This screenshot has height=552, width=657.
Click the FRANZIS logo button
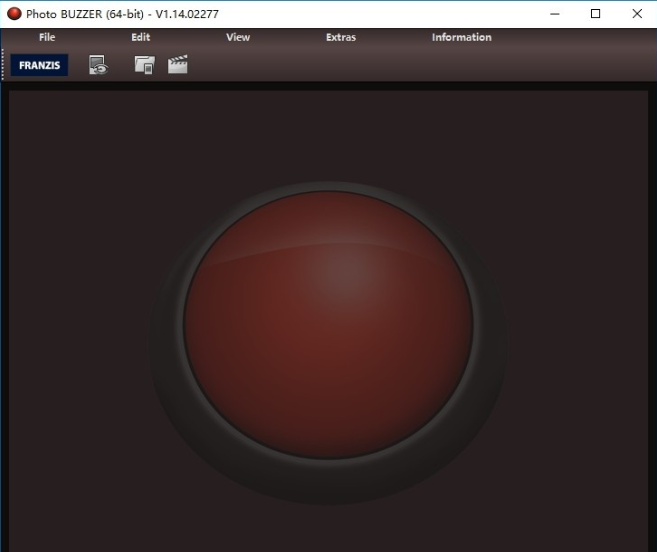click(39, 66)
